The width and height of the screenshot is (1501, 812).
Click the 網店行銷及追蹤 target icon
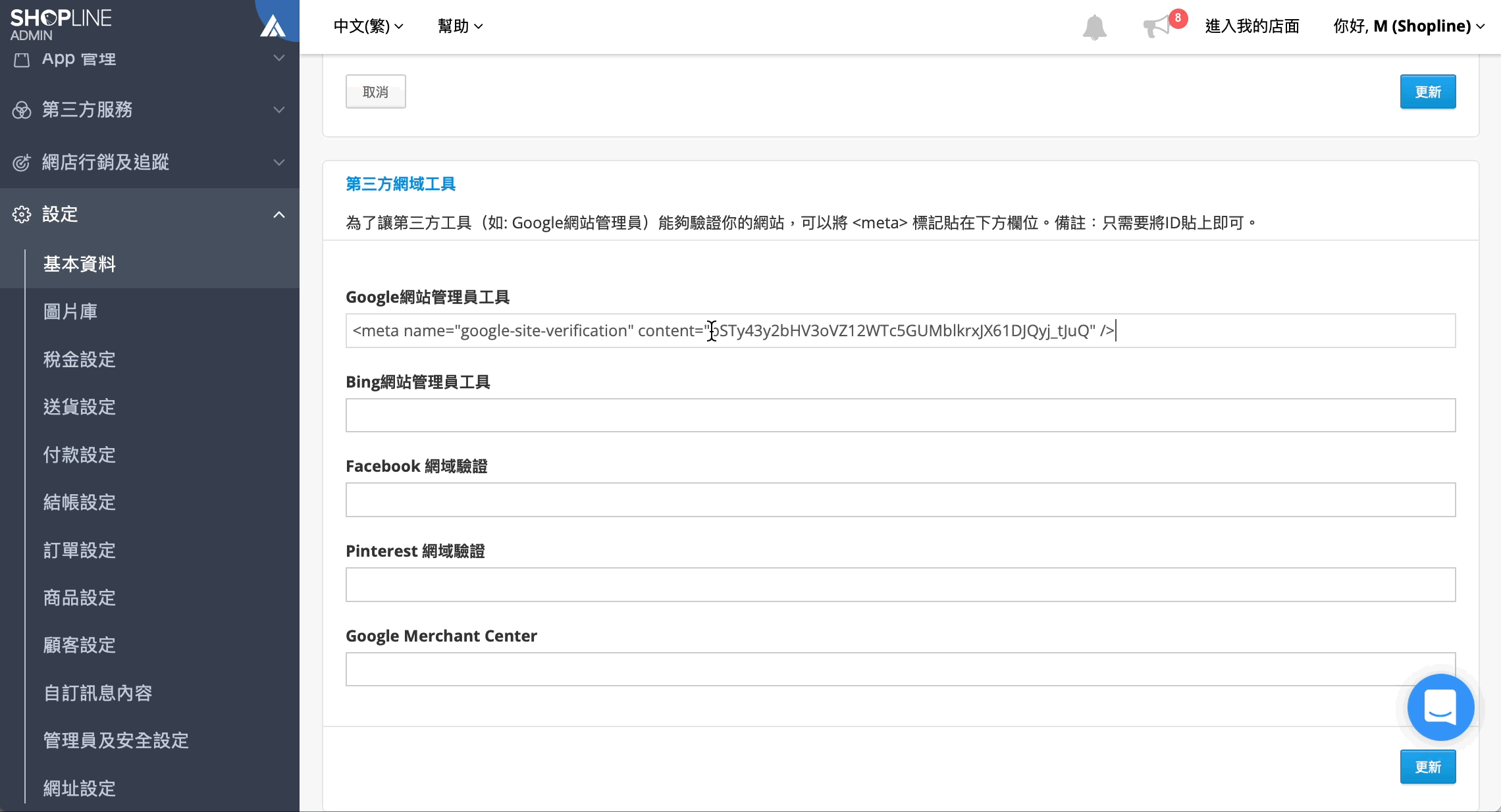[22, 163]
